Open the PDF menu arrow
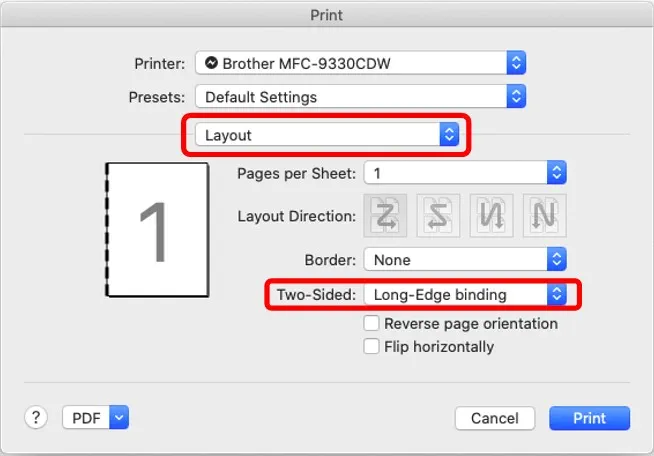Image resolution: width=654 pixels, height=456 pixels. pos(119,418)
